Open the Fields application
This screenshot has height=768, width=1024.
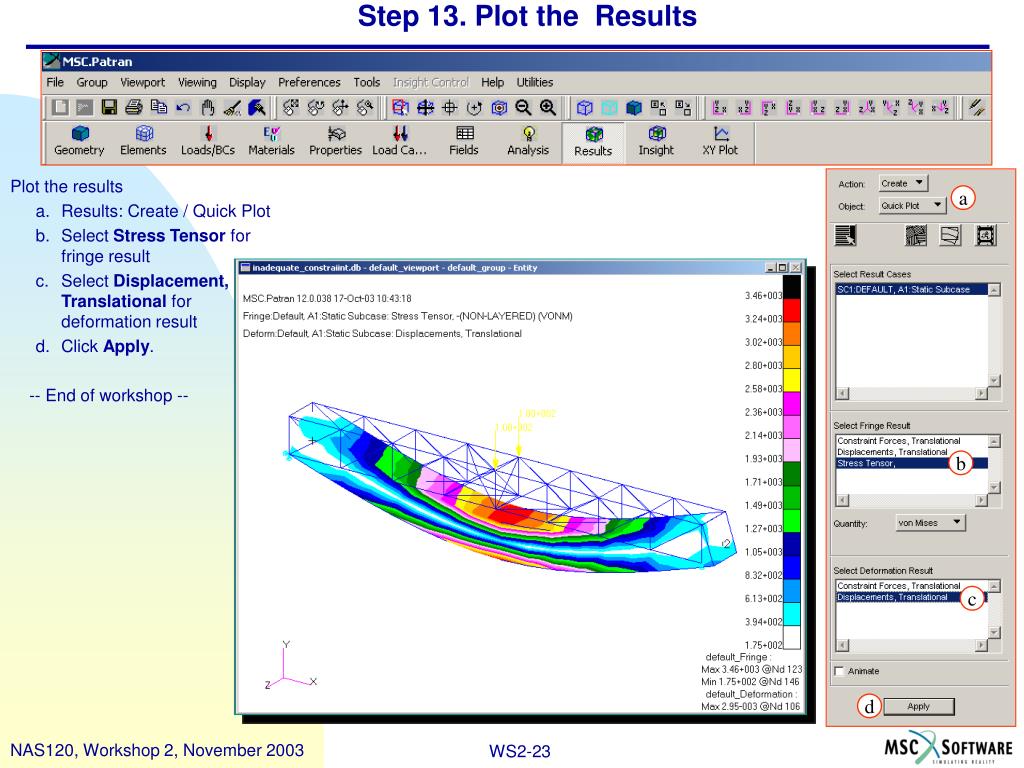click(464, 141)
